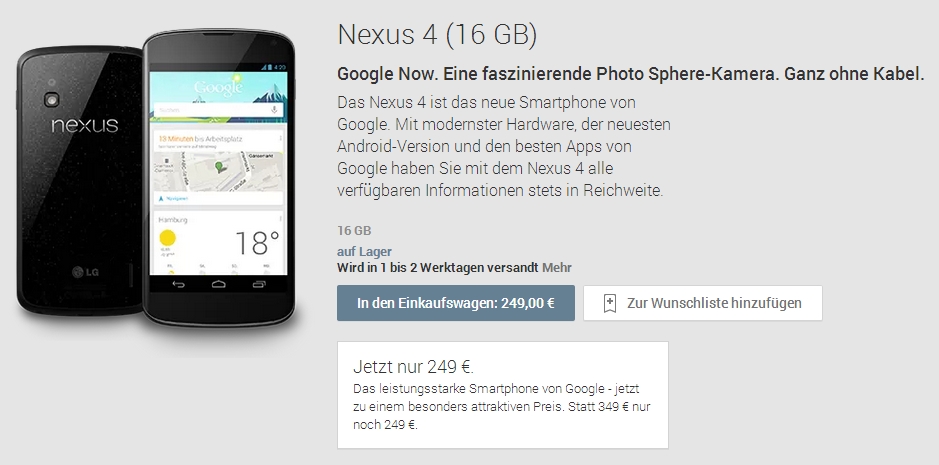
Task: Click the camera lens on the phone's back
Action: coord(52,99)
